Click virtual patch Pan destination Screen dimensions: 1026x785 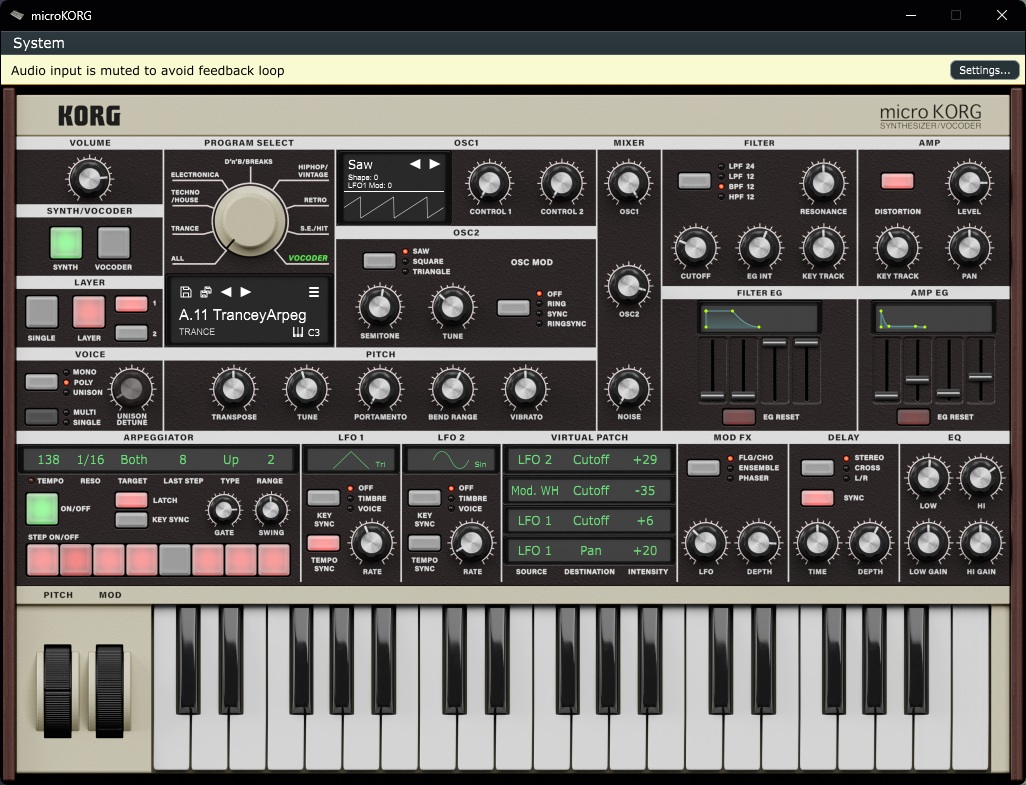(590, 551)
